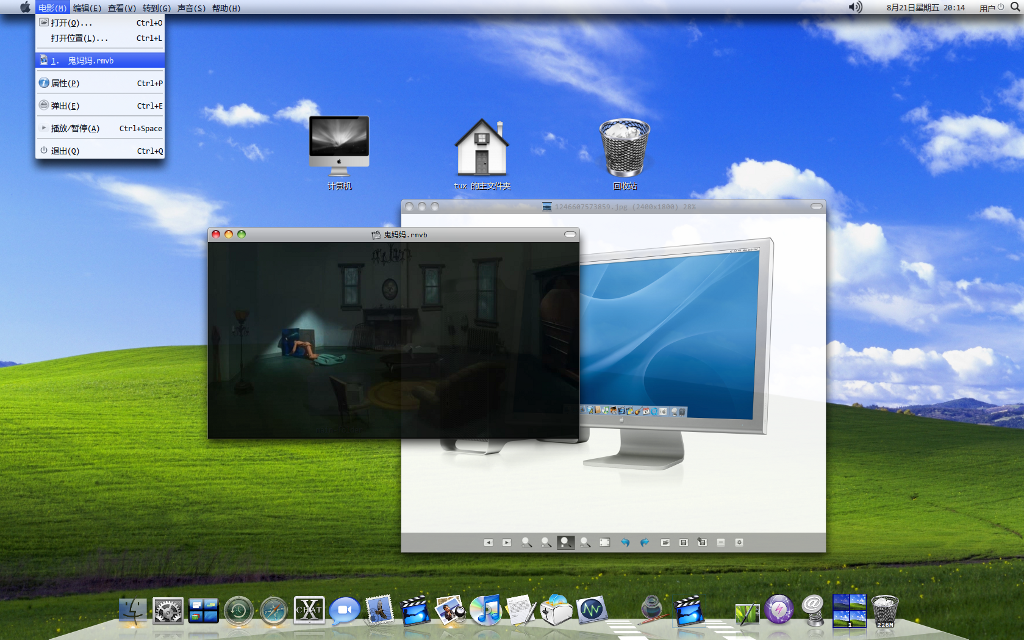Close the open 电影(M) menu

click(x=52, y=8)
